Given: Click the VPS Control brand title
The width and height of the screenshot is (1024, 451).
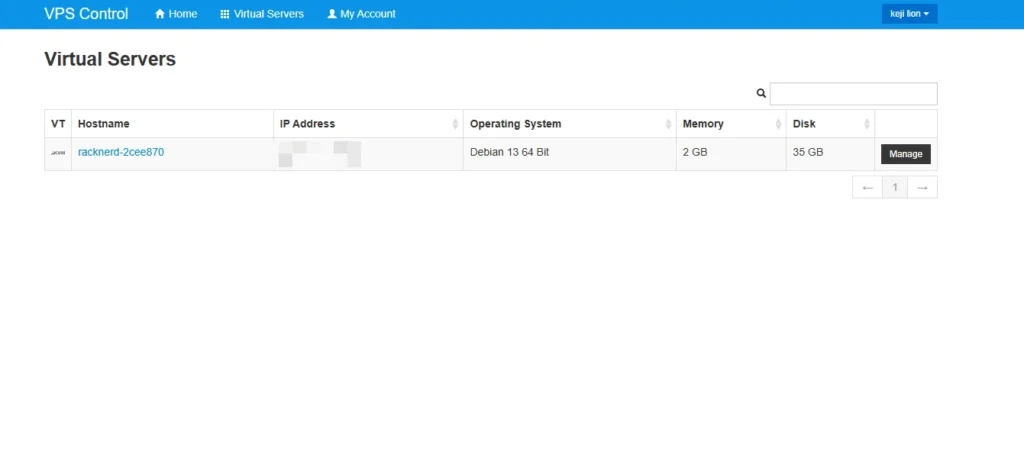Looking at the screenshot, I should (86, 14).
